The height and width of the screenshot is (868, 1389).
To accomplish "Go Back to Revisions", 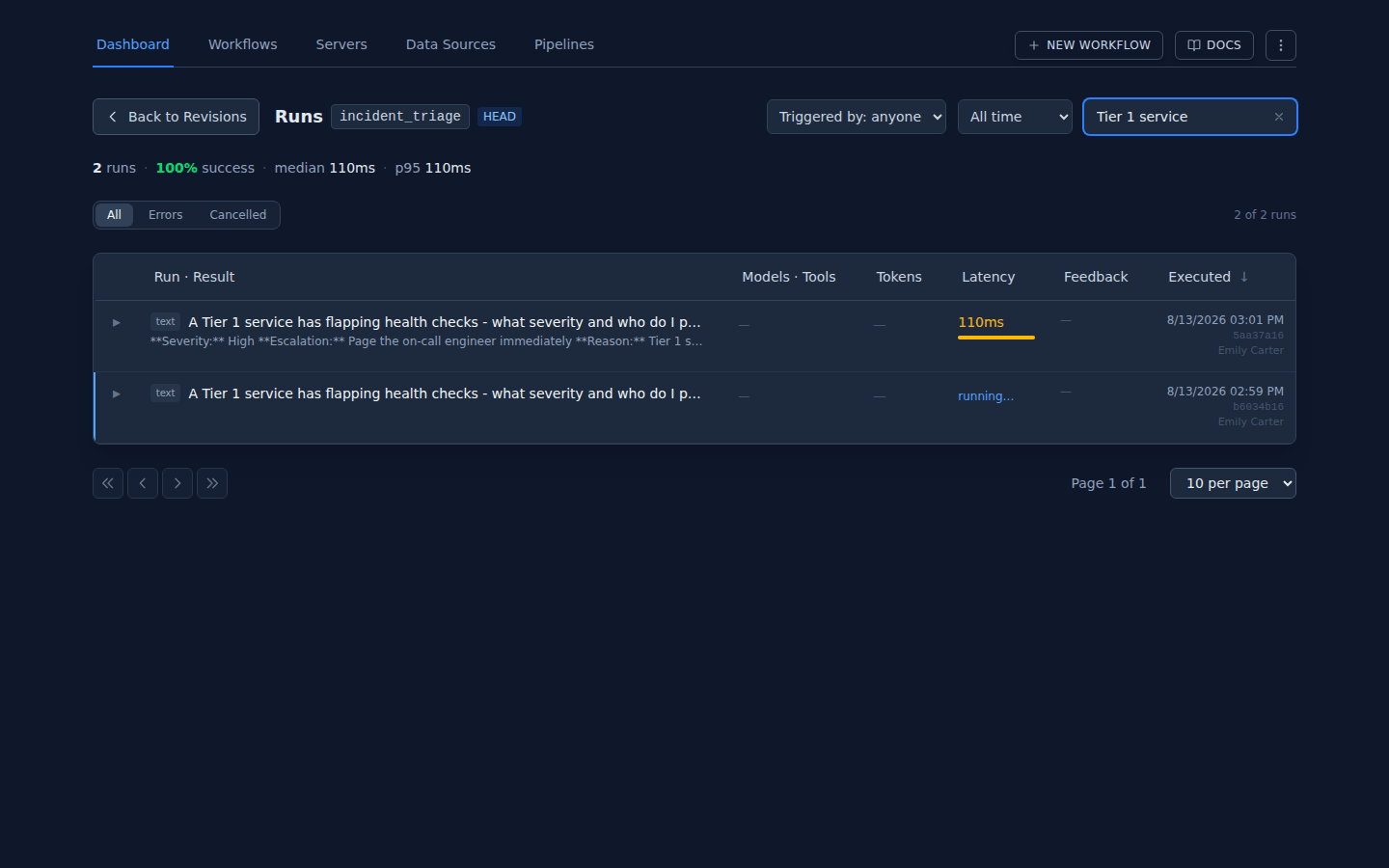I will pos(176,117).
